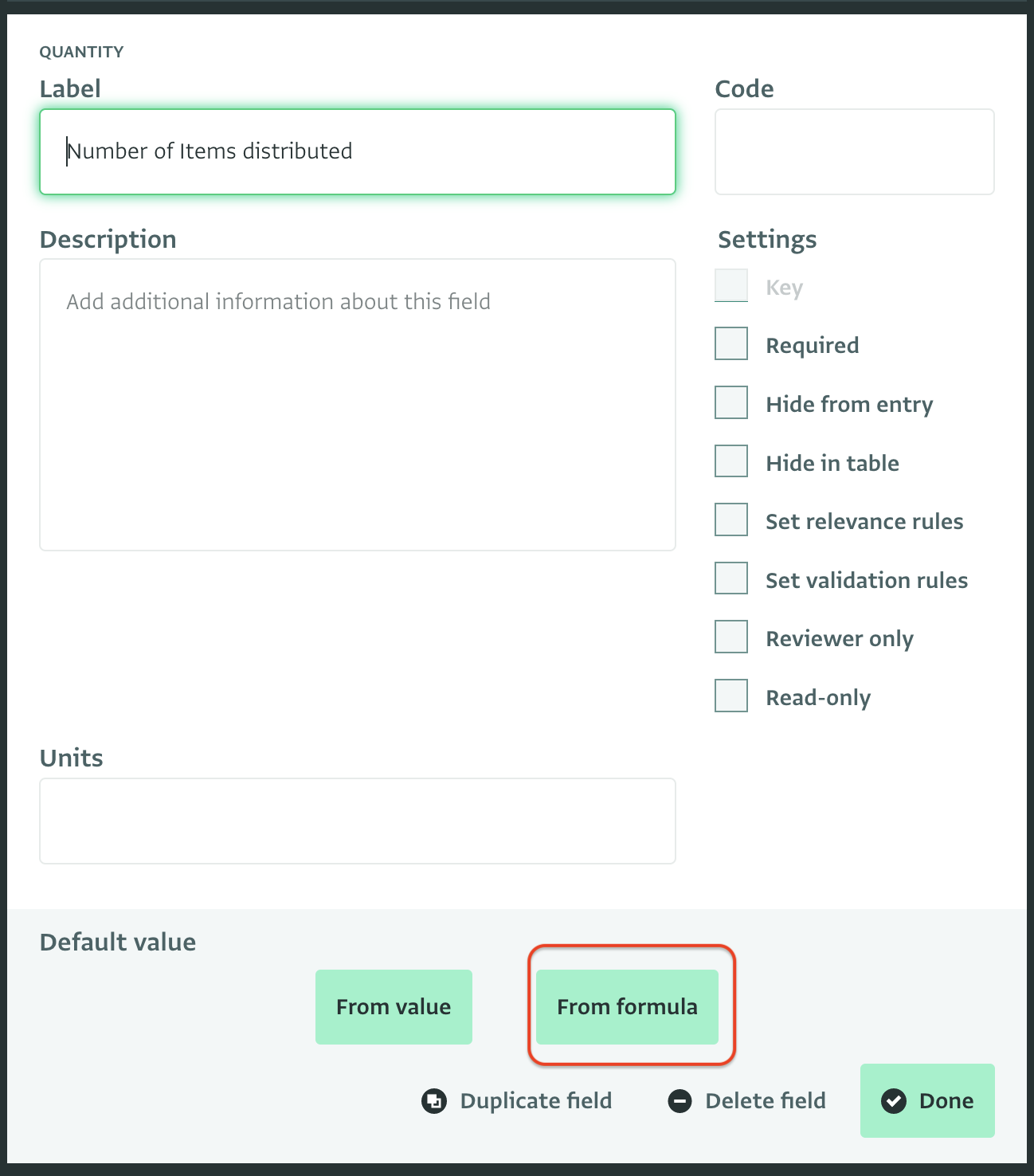
Task: Enable Set relevance rules checkbox
Action: coord(731,519)
